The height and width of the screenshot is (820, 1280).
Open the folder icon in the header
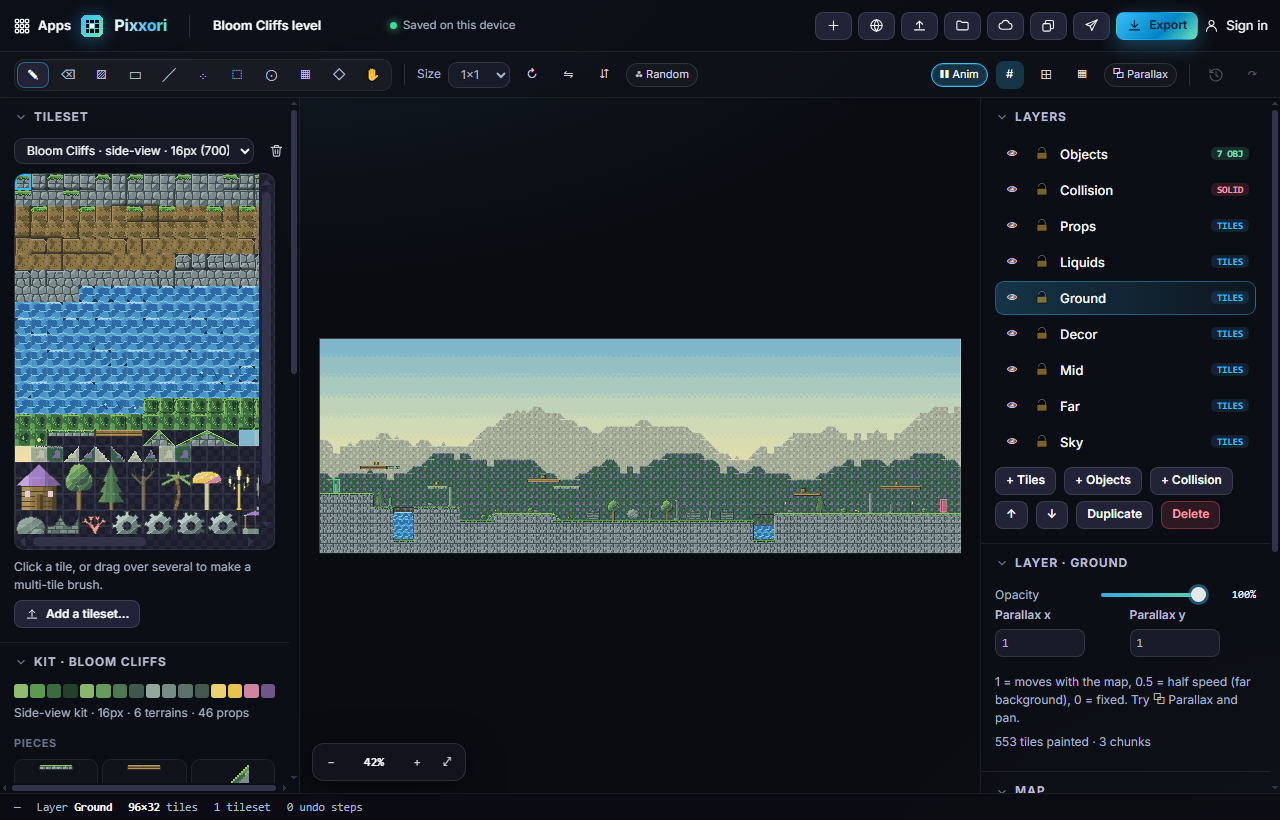click(x=962, y=26)
